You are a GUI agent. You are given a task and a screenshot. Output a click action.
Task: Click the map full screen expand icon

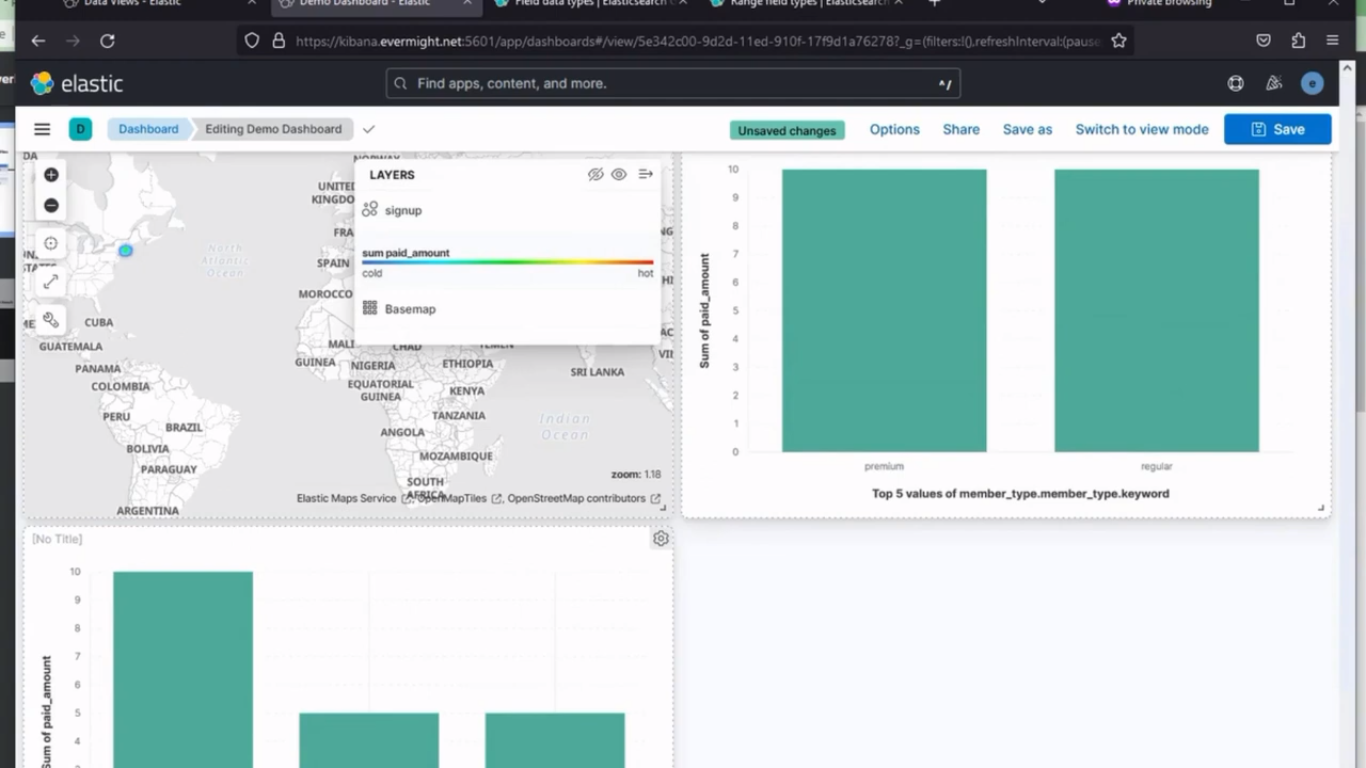(x=51, y=282)
